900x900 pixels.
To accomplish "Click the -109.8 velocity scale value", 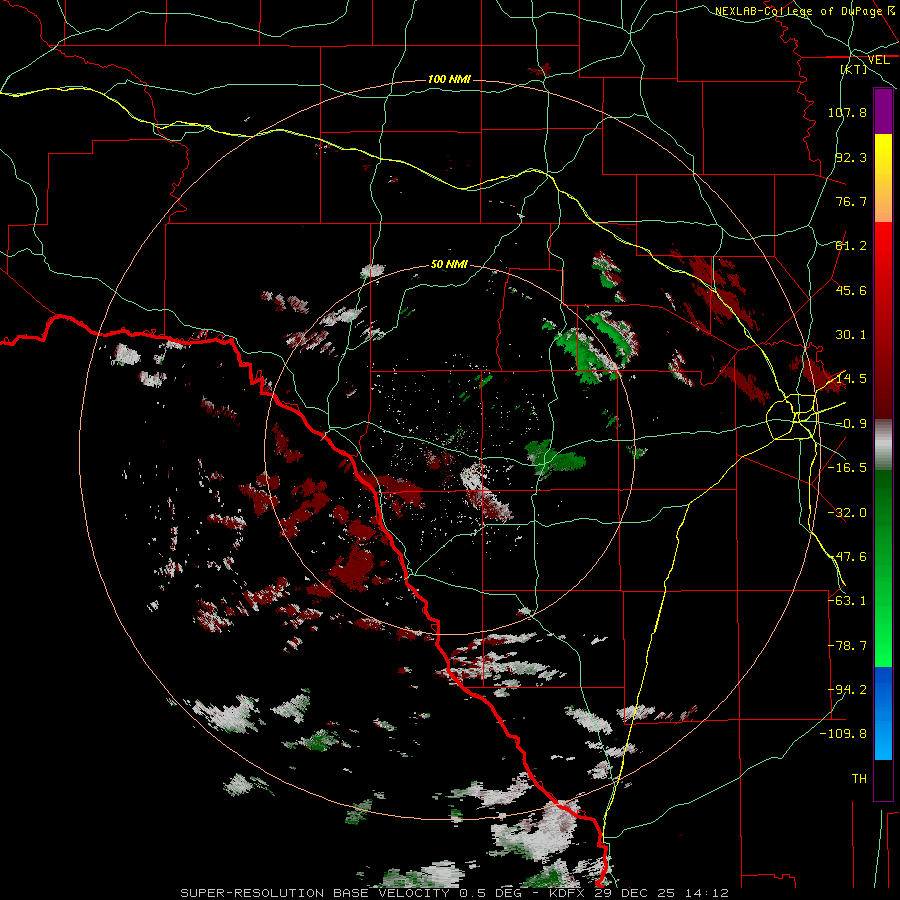I will tap(843, 734).
